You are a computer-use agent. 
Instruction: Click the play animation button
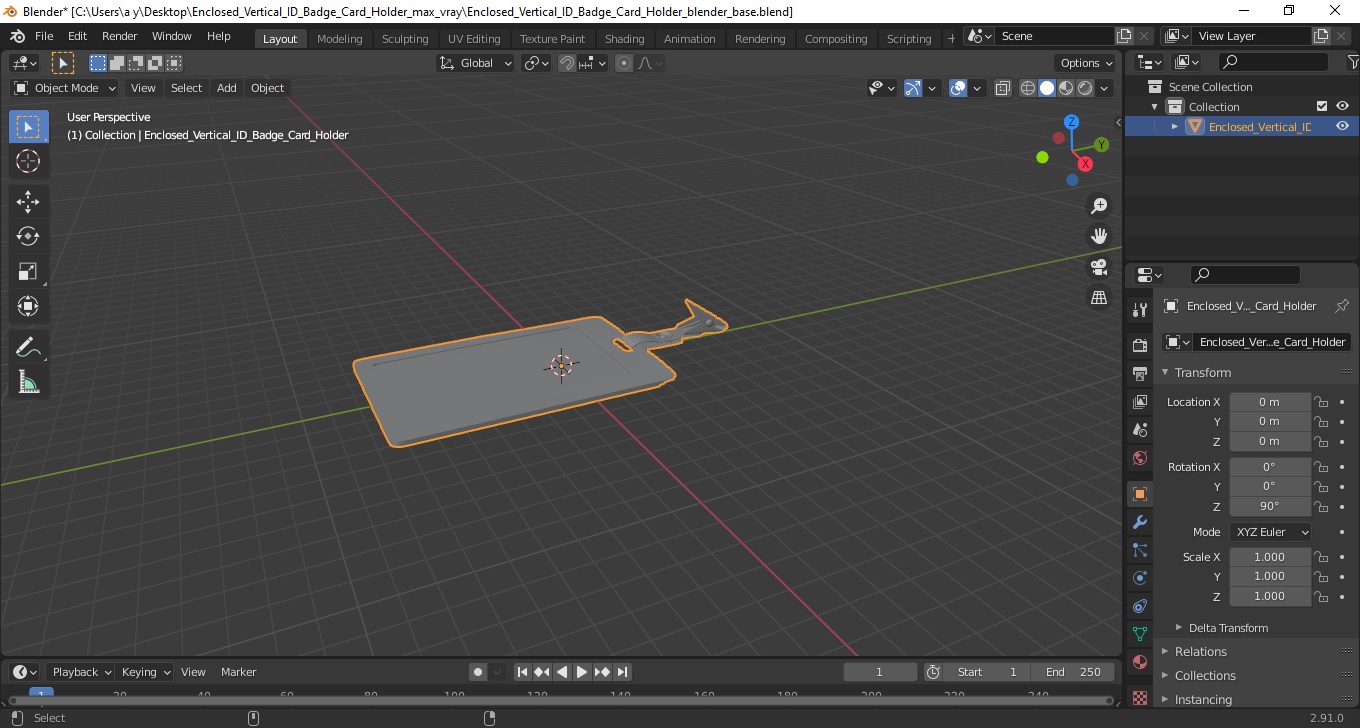coord(582,672)
